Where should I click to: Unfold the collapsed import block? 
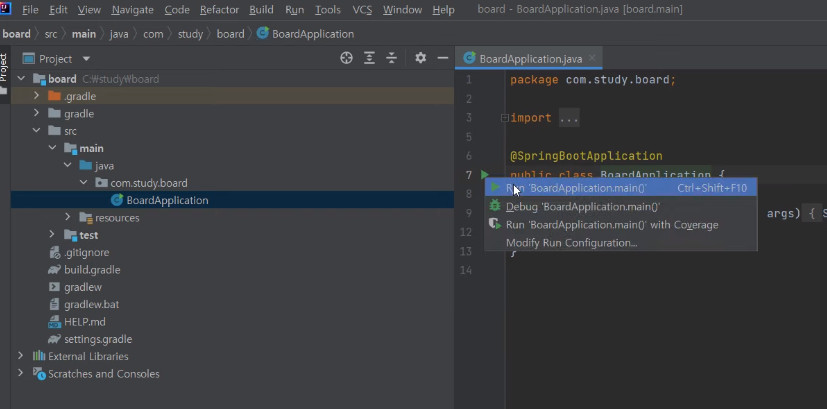504,118
